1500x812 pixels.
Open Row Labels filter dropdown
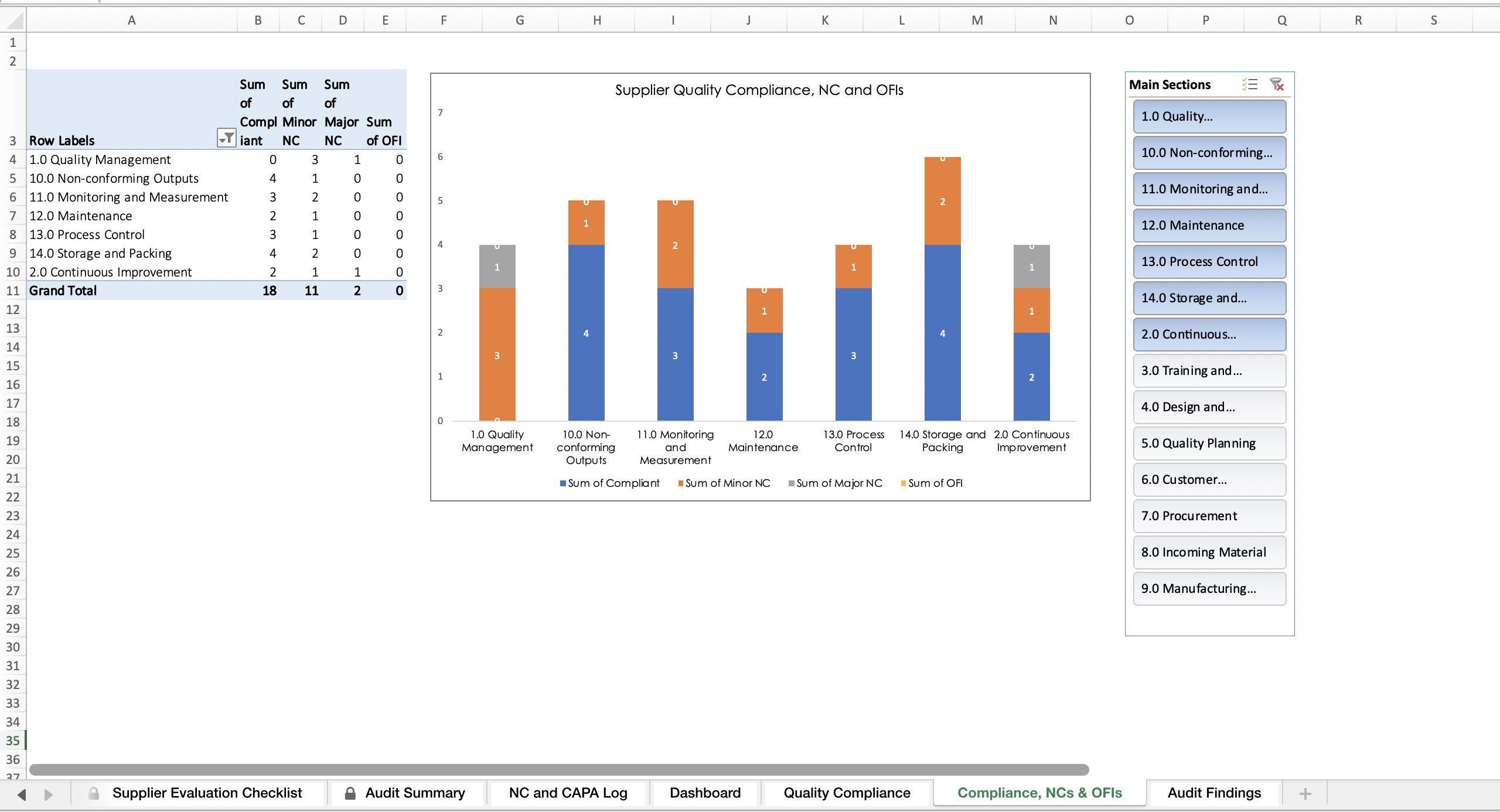(226, 138)
